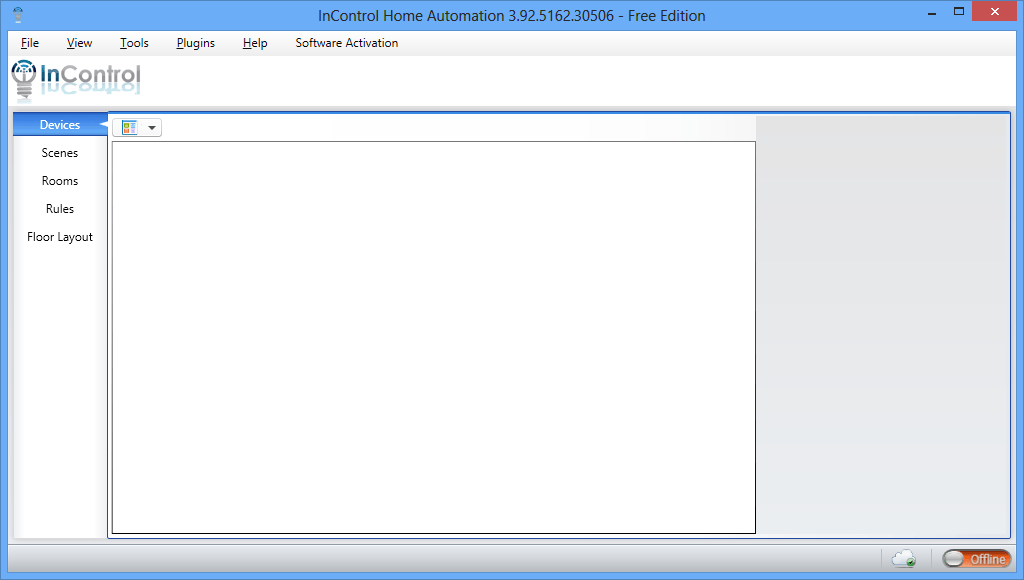The image size is (1024, 580).
Task: Go to the Rules section
Action: pos(60,209)
